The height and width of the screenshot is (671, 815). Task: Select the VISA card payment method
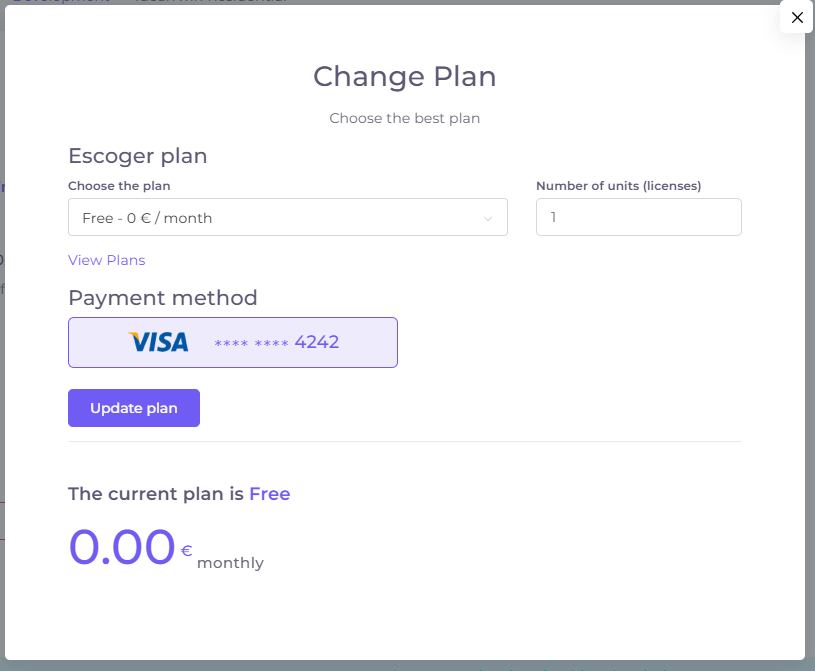pyautogui.click(x=232, y=342)
